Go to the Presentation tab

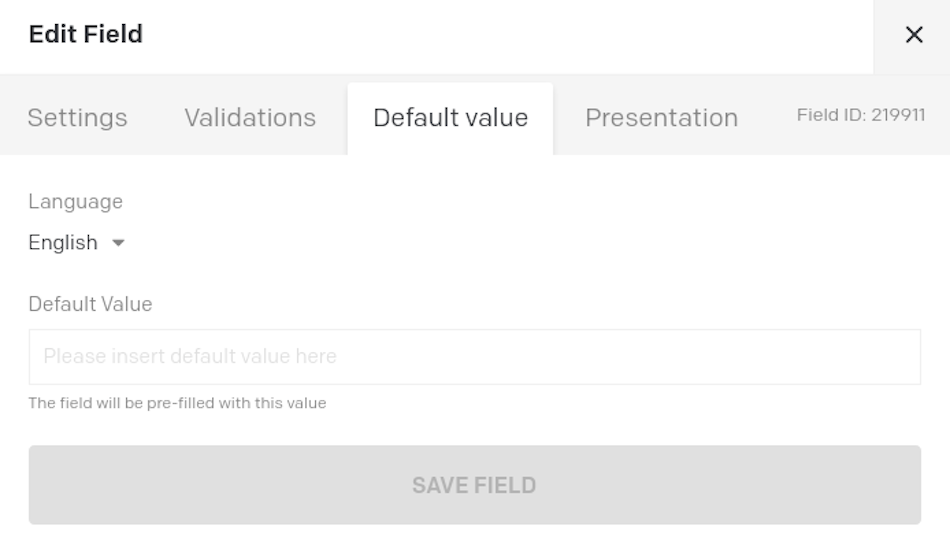(662, 118)
